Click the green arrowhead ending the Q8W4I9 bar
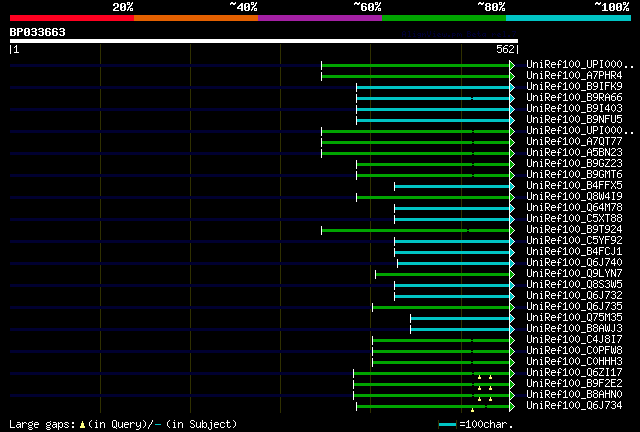Screen dimensions: 640x432 512,198
